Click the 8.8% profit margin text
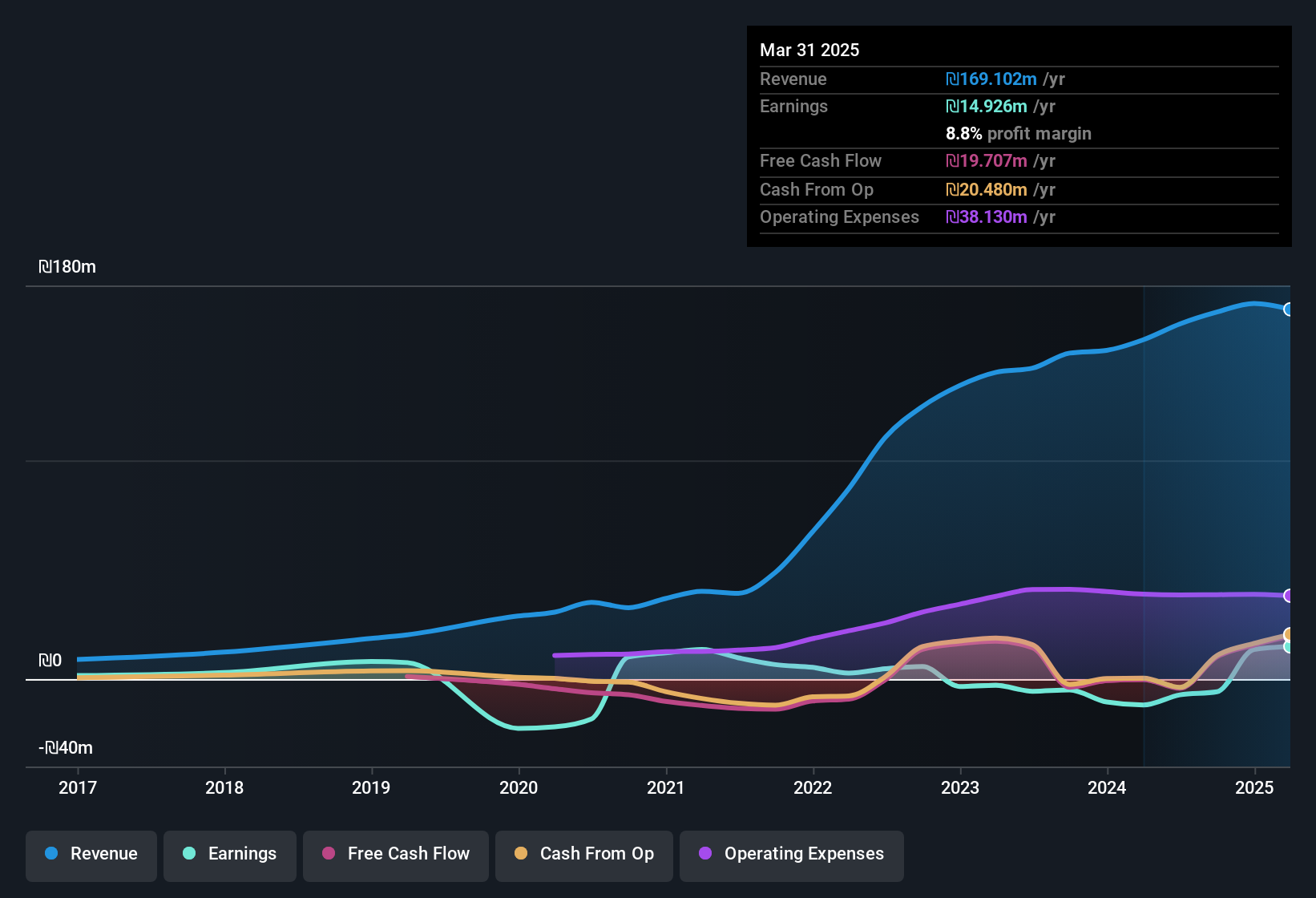This screenshot has width=1316, height=898. coord(1019,134)
